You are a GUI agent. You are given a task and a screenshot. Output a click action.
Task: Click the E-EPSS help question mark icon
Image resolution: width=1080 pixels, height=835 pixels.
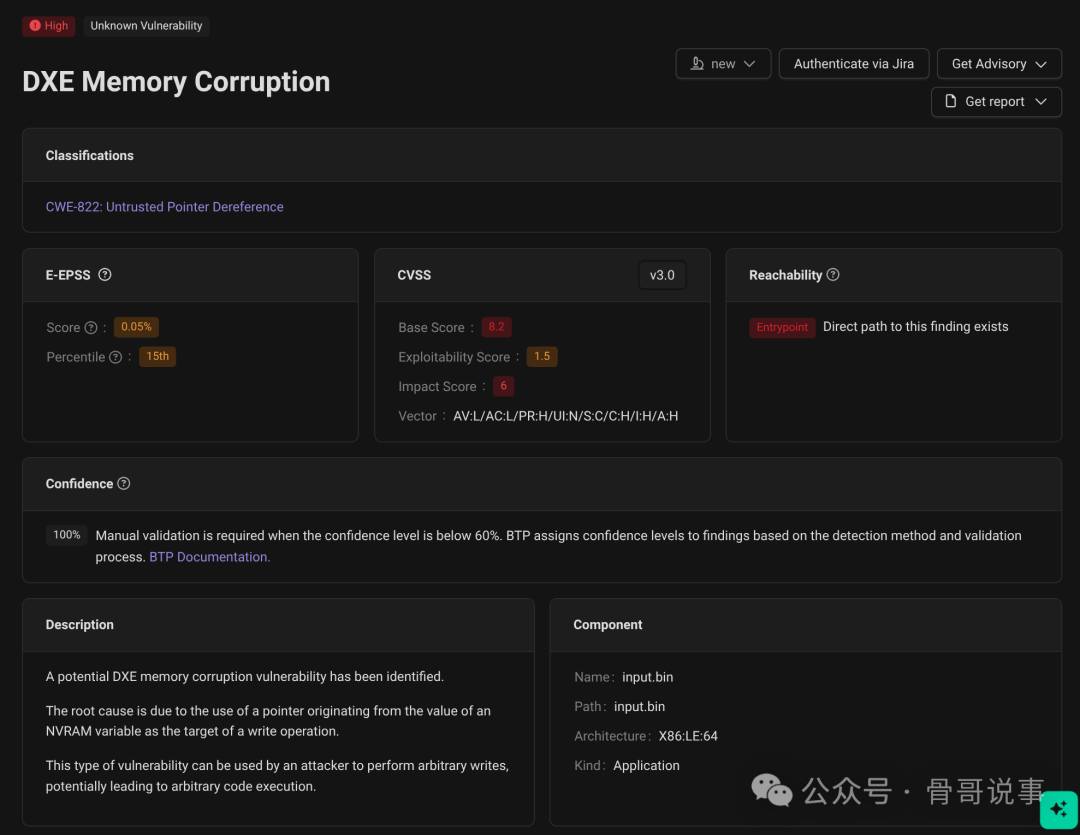105,275
